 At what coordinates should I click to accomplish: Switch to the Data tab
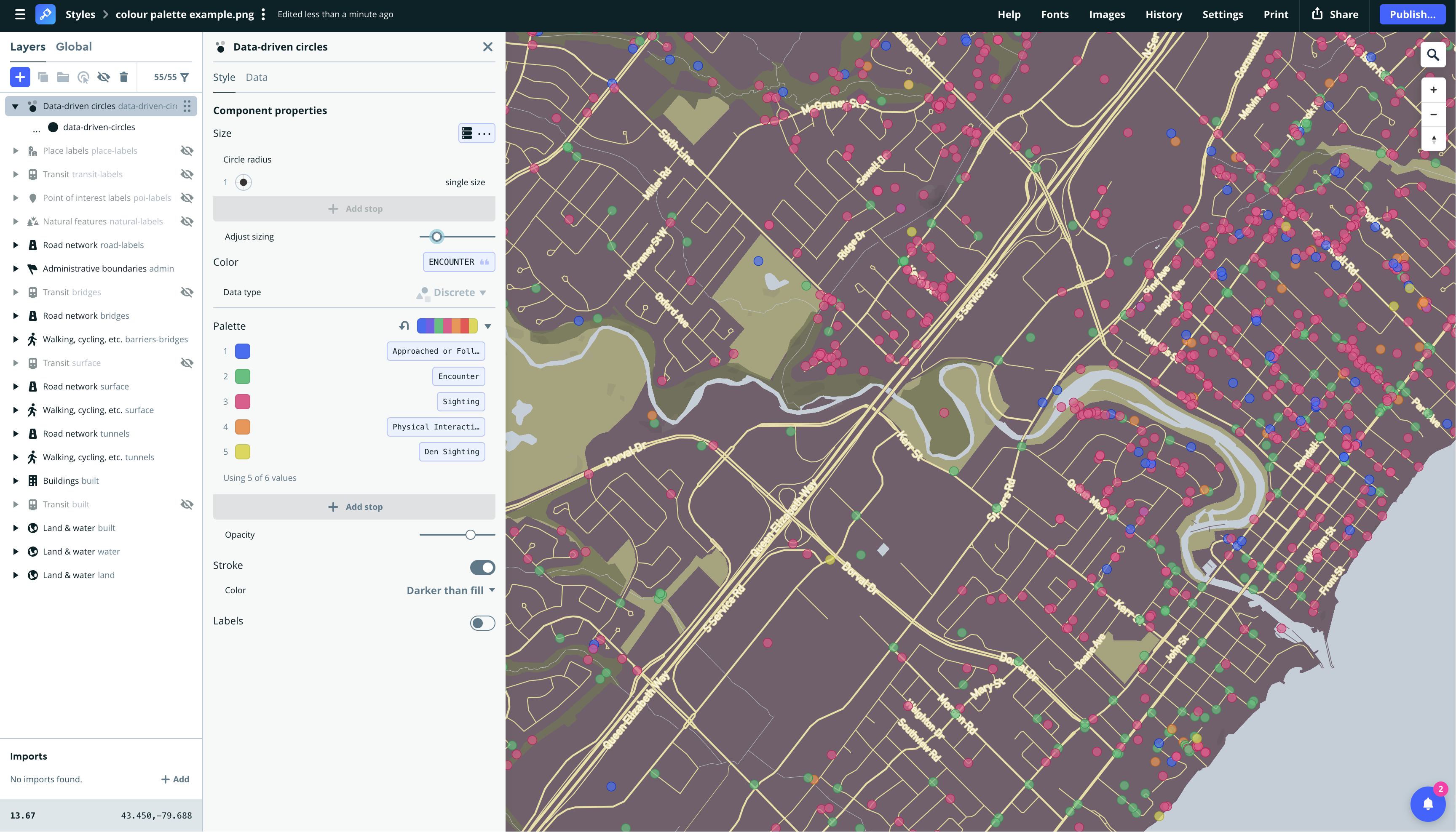[256, 77]
